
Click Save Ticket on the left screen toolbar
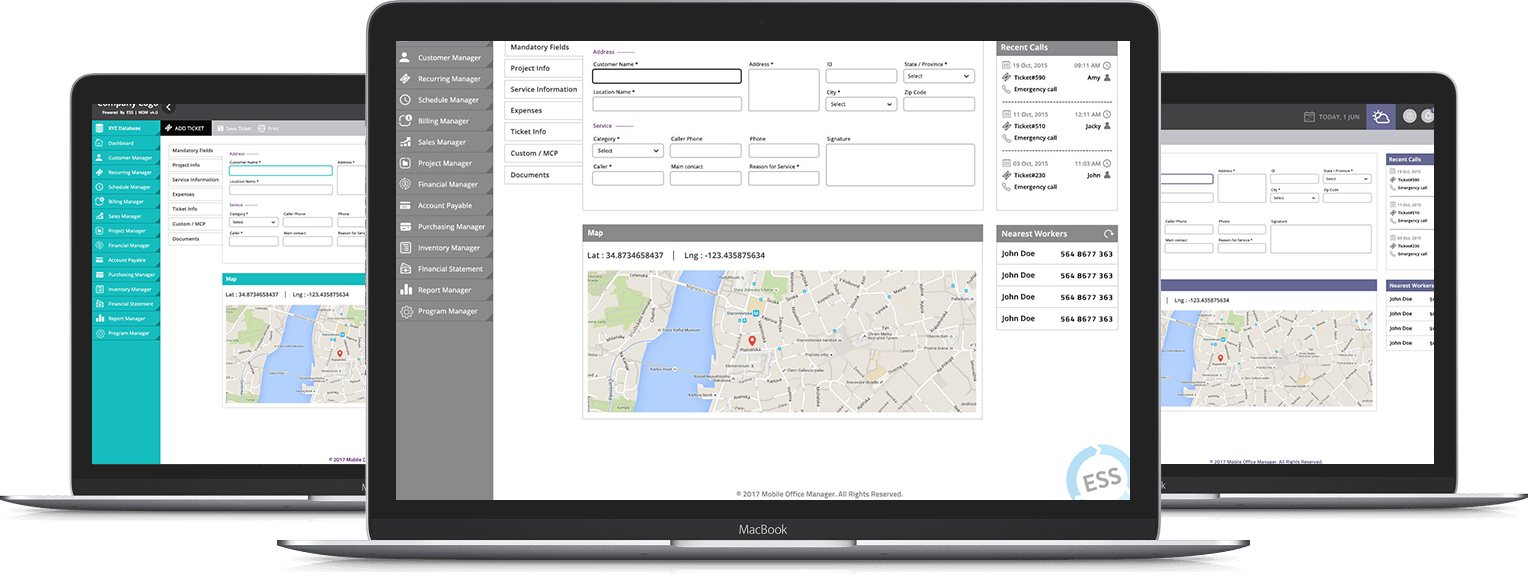[232, 129]
